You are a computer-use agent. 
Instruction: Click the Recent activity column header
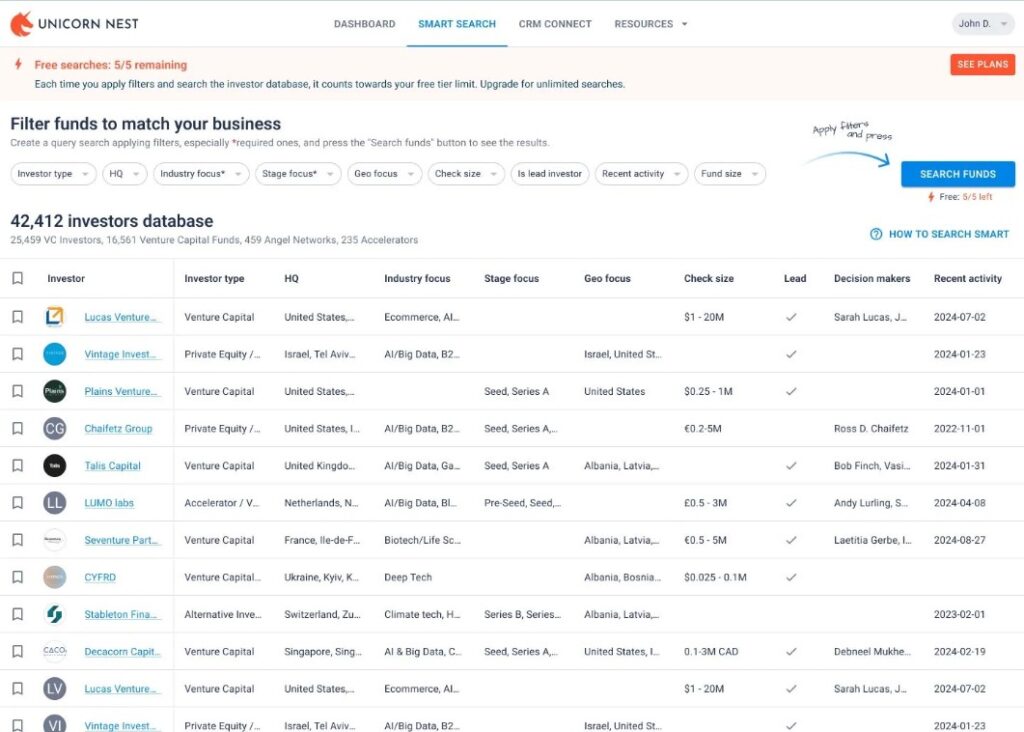point(968,278)
